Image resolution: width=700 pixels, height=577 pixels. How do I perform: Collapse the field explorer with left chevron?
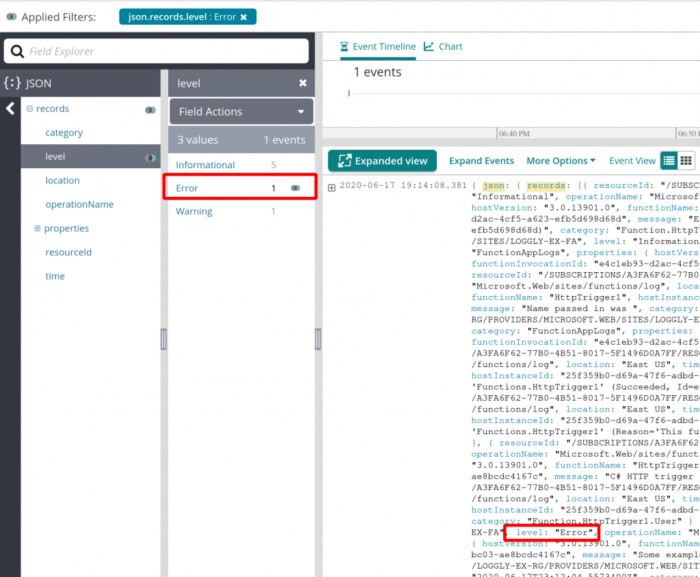(10, 108)
